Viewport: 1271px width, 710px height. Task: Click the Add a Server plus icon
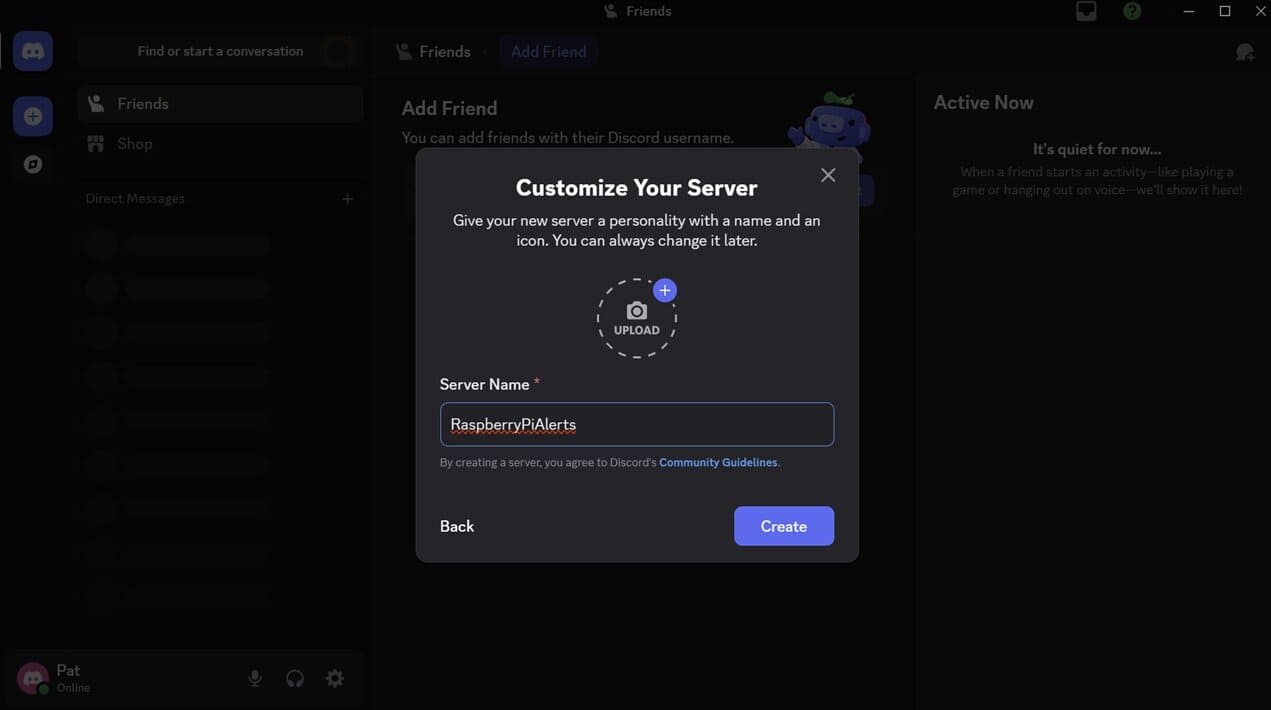coord(33,116)
